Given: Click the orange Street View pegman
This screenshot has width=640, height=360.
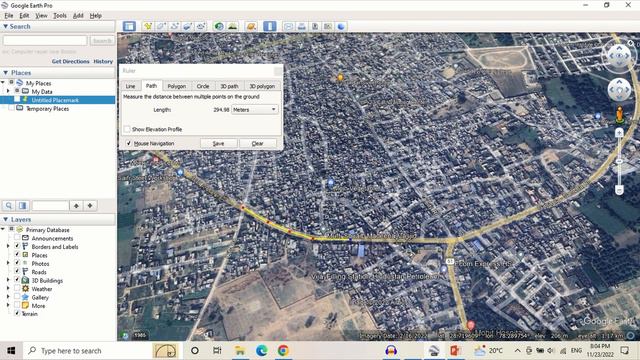Looking at the screenshot, I should 620,115.
